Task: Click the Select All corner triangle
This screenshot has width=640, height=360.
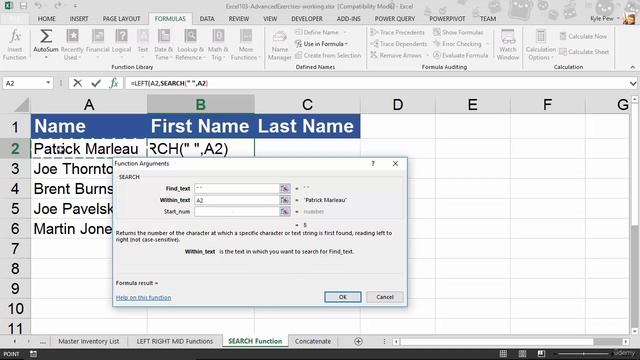Action: pos(21,104)
